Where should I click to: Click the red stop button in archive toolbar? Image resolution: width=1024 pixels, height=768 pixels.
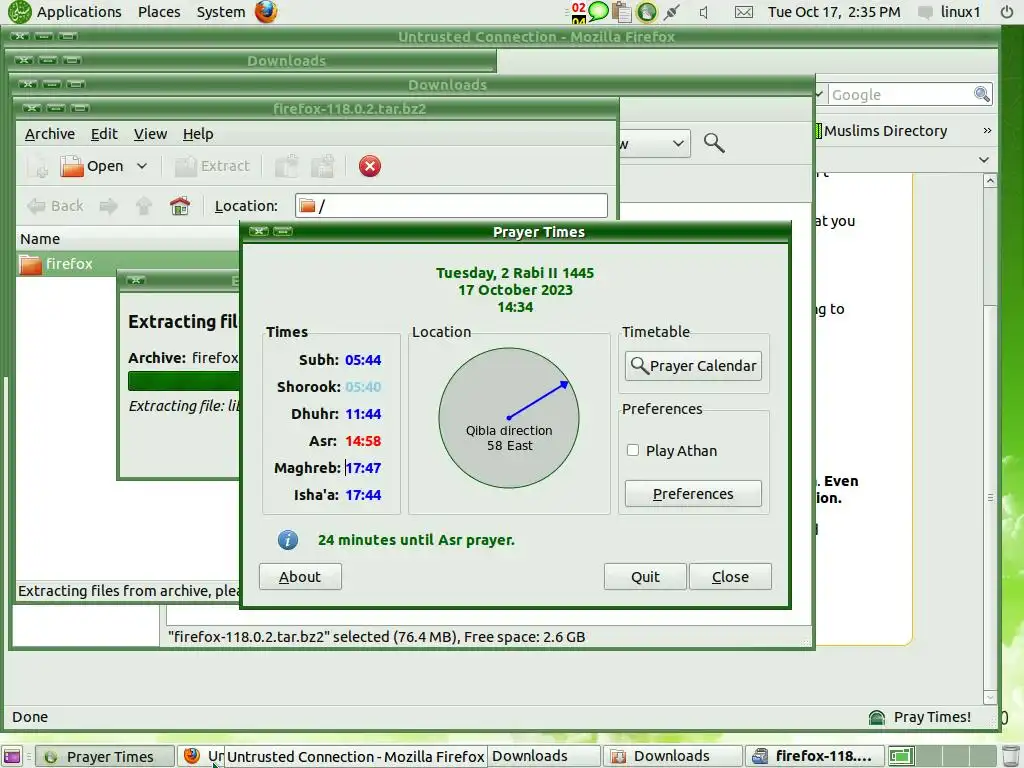pos(370,166)
